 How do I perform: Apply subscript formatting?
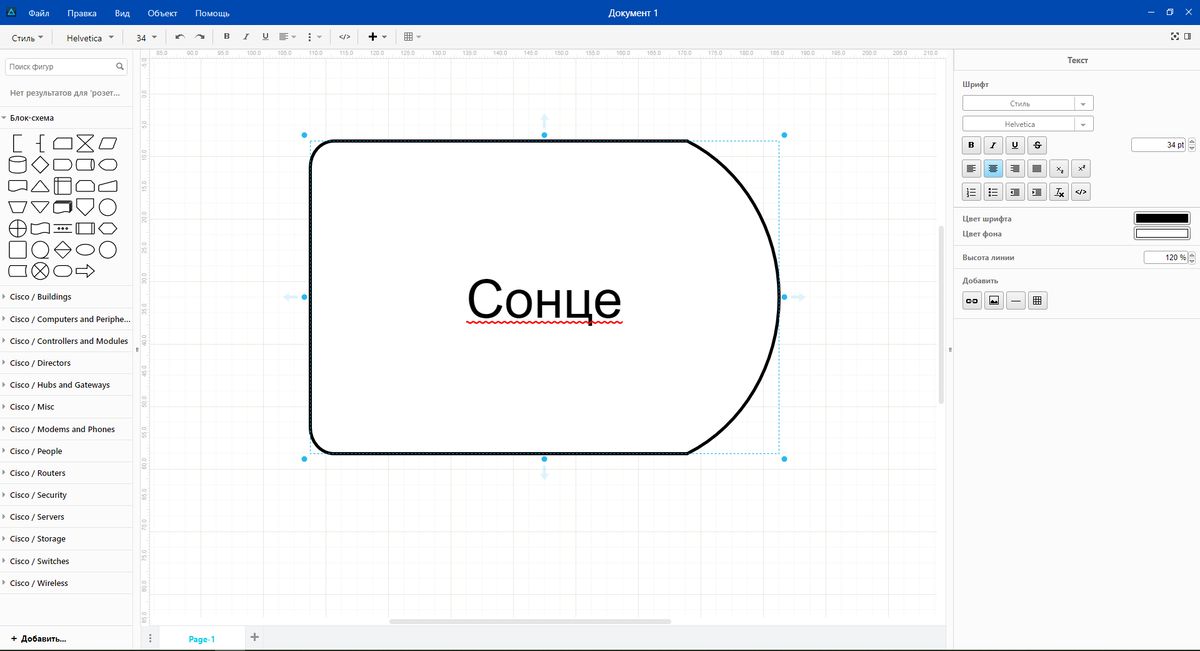pos(1059,168)
